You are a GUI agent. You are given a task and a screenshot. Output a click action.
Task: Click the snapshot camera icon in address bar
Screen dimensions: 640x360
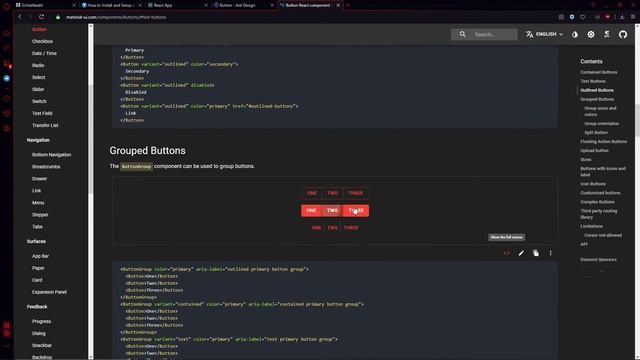point(561,17)
